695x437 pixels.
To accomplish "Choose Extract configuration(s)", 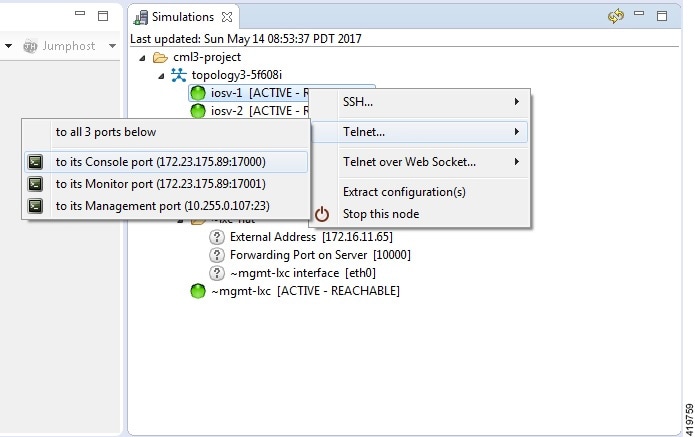I will pos(404,192).
